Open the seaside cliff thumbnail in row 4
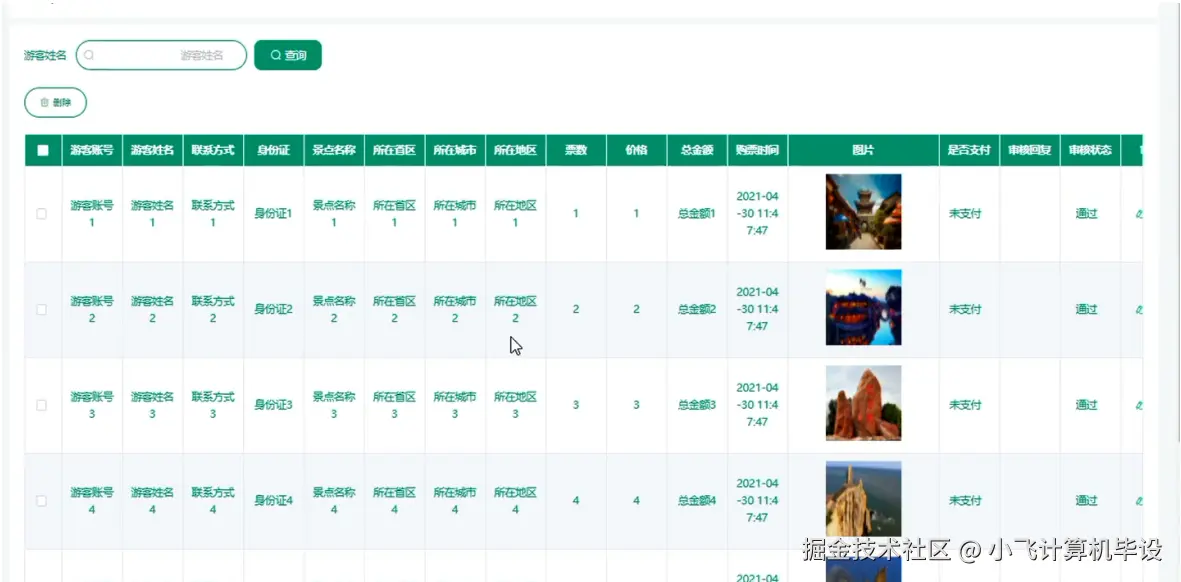Viewport: 1181px width, 582px height. coord(863,498)
